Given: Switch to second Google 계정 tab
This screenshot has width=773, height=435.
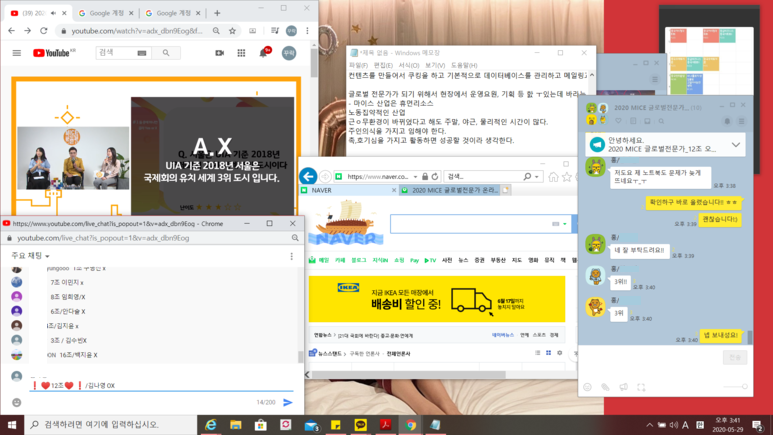Looking at the screenshot, I should click(x=105, y=13).
